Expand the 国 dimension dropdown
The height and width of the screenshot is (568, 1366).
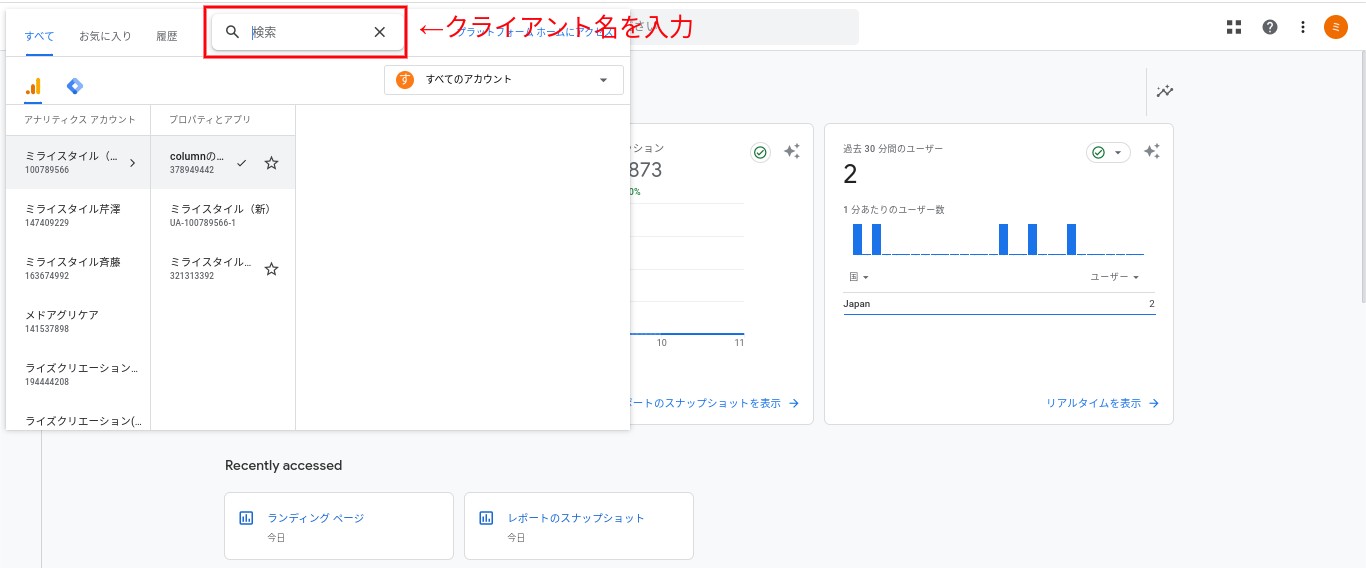click(x=859, y=277)
